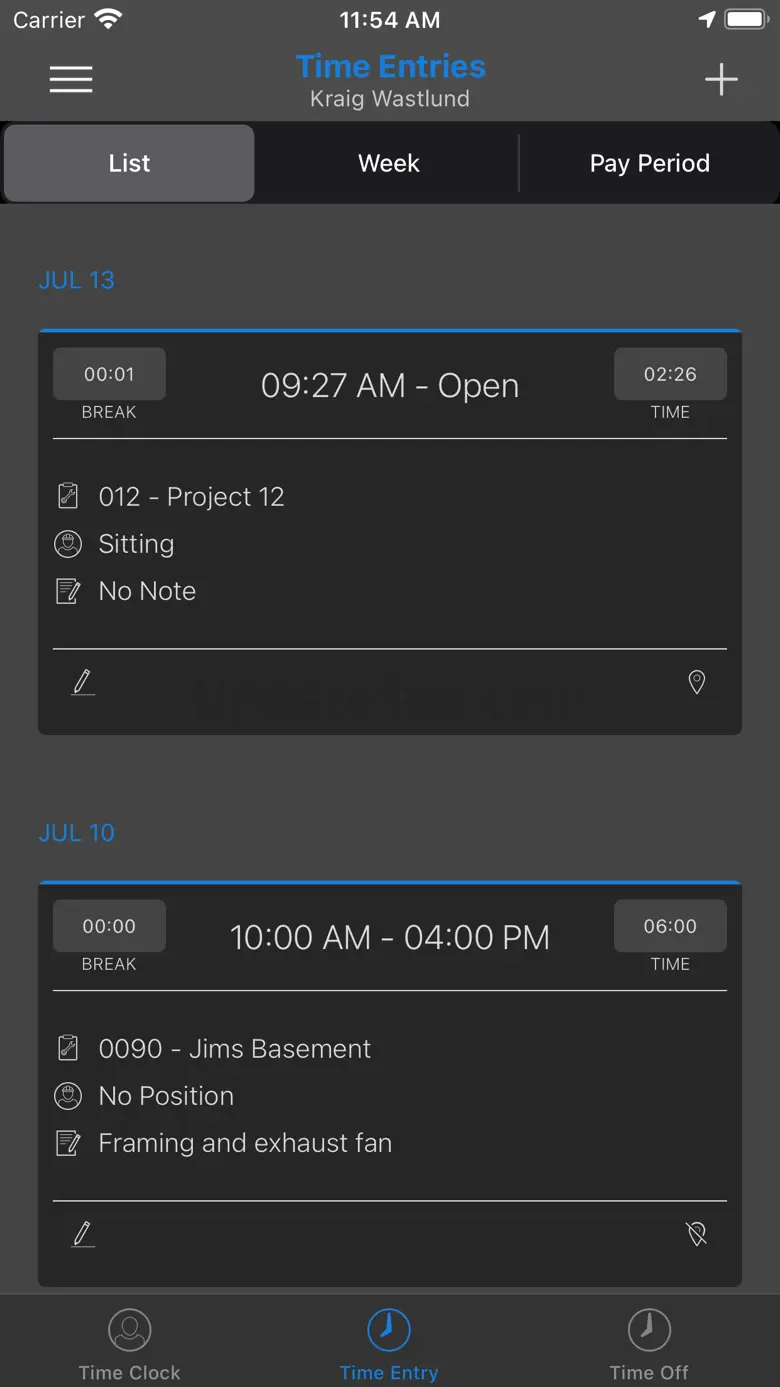
Task: Tap the 00:01 break button
Action: (x=109, y=374)
